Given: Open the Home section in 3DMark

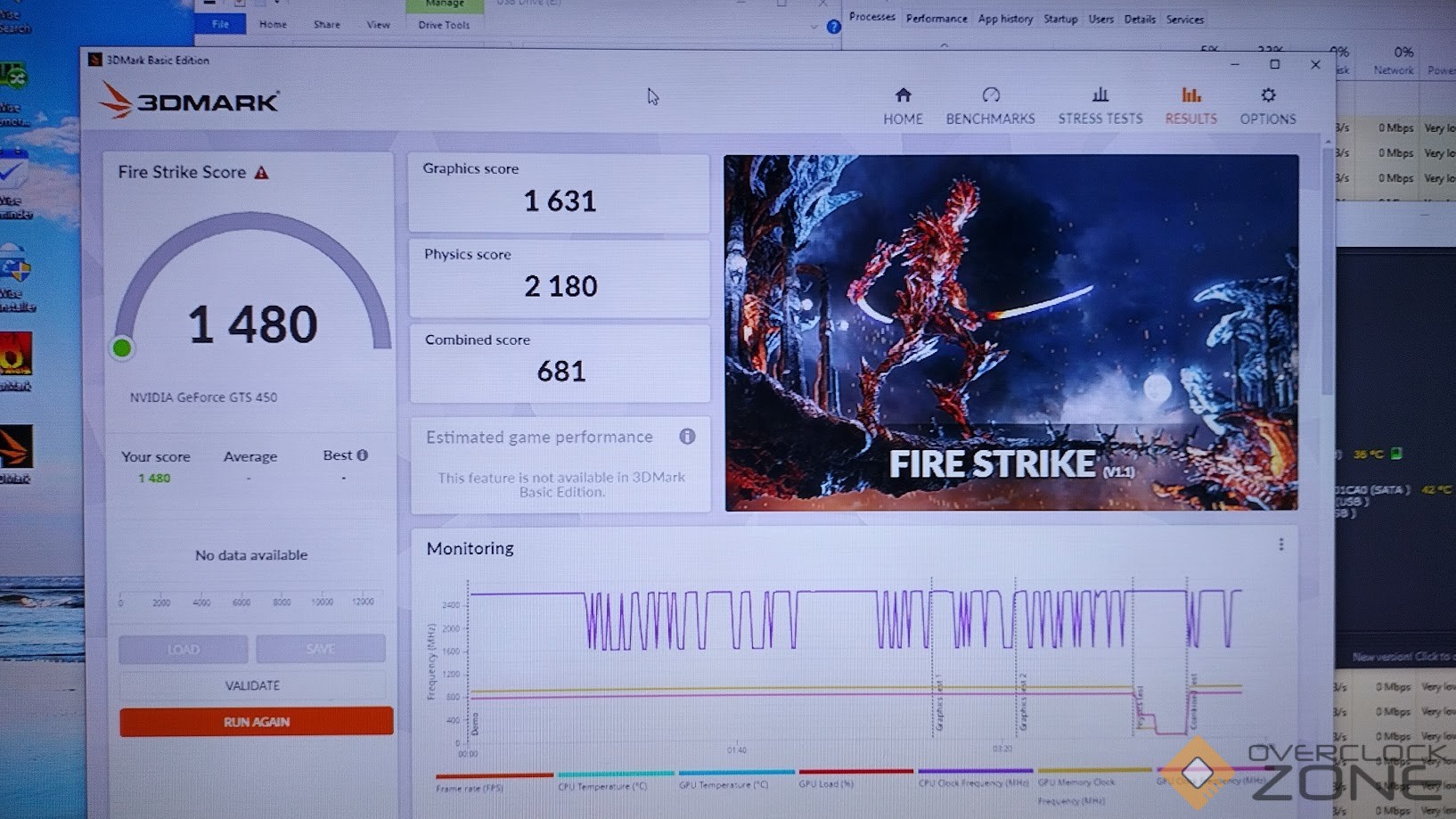Looking at the screenshot, I should pyautogui.click(x=903, y=106).
